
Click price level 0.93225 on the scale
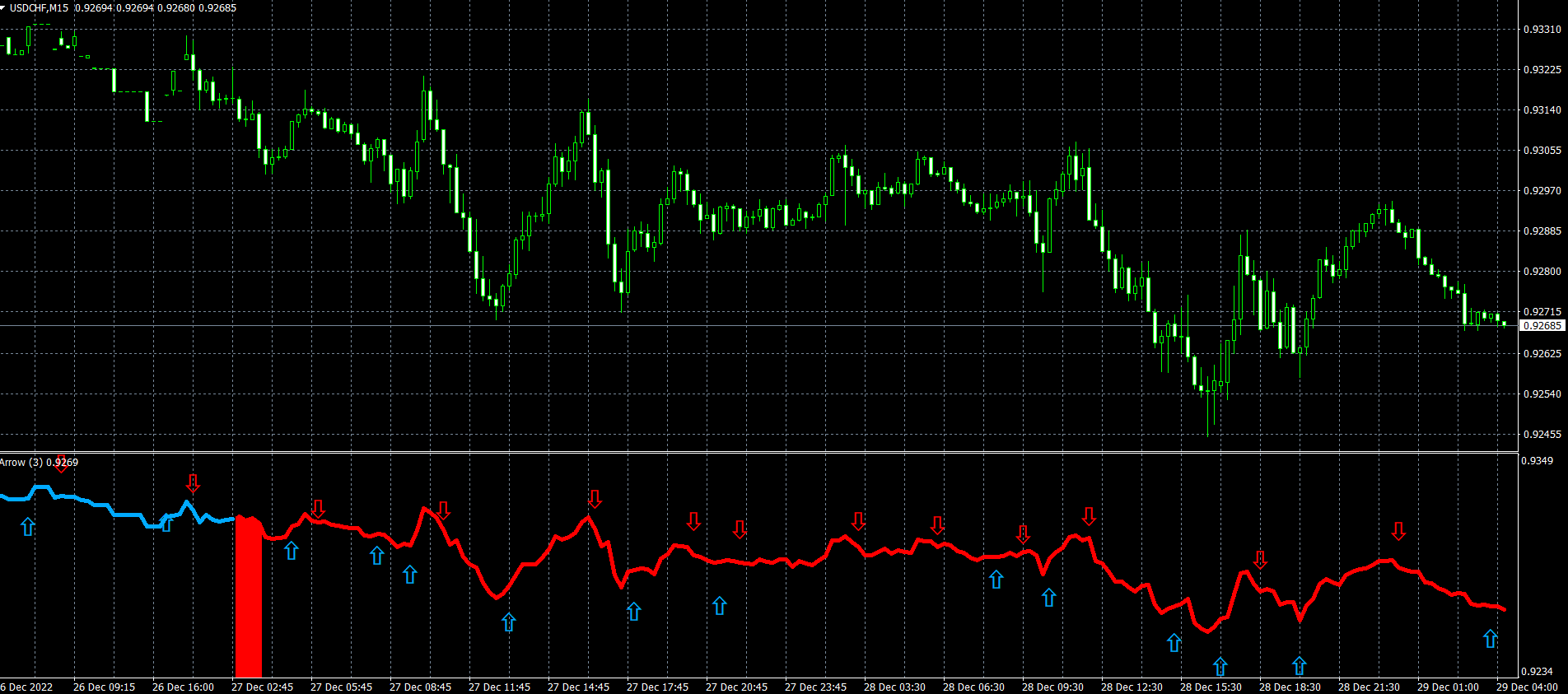click(1542, 70)
